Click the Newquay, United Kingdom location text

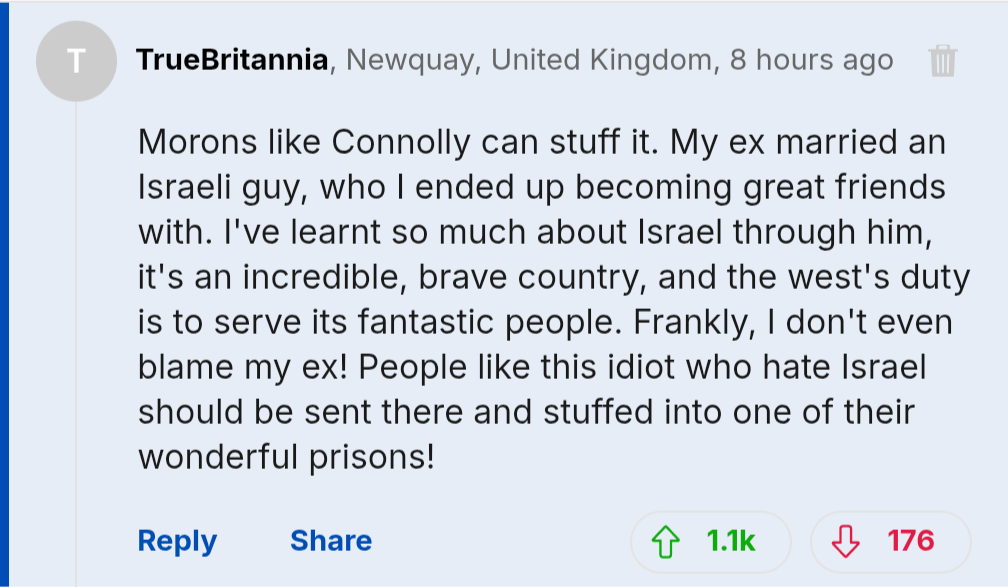[x=530, y=60]
